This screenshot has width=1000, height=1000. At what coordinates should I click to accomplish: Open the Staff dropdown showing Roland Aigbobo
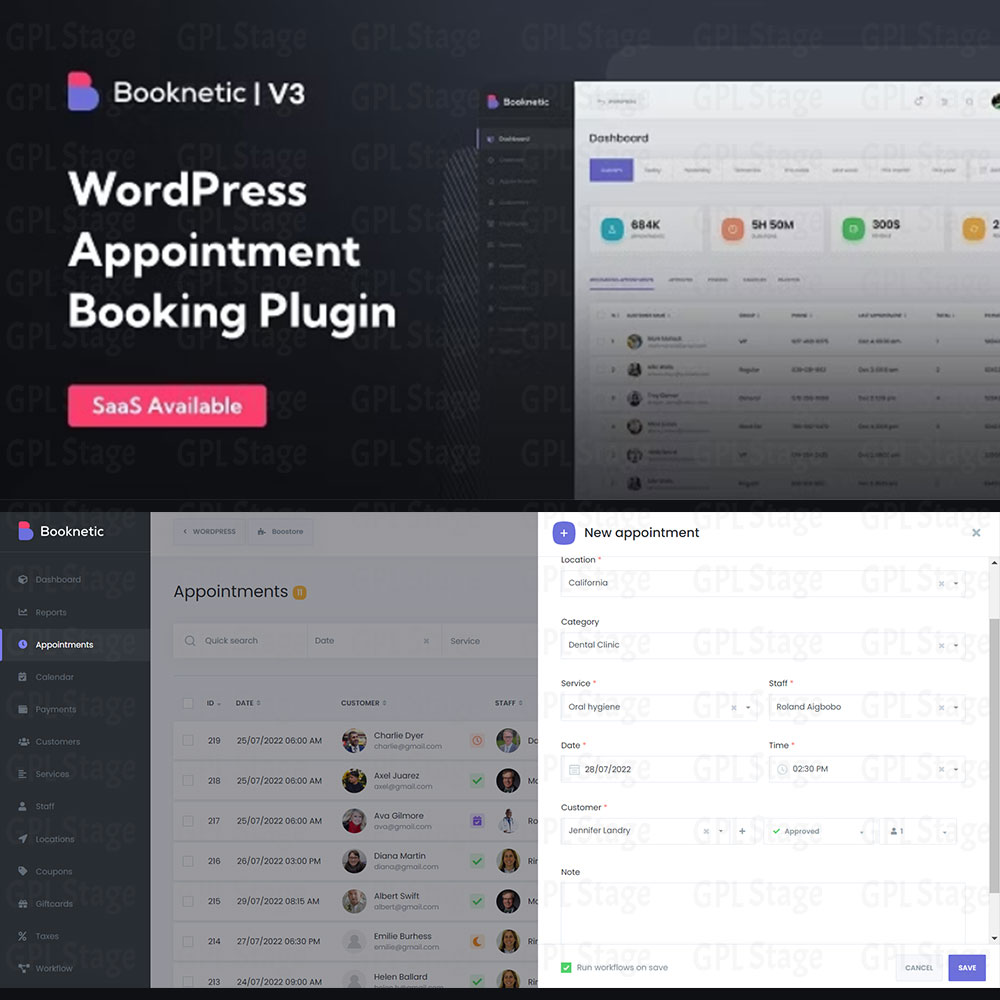point(867,707)
